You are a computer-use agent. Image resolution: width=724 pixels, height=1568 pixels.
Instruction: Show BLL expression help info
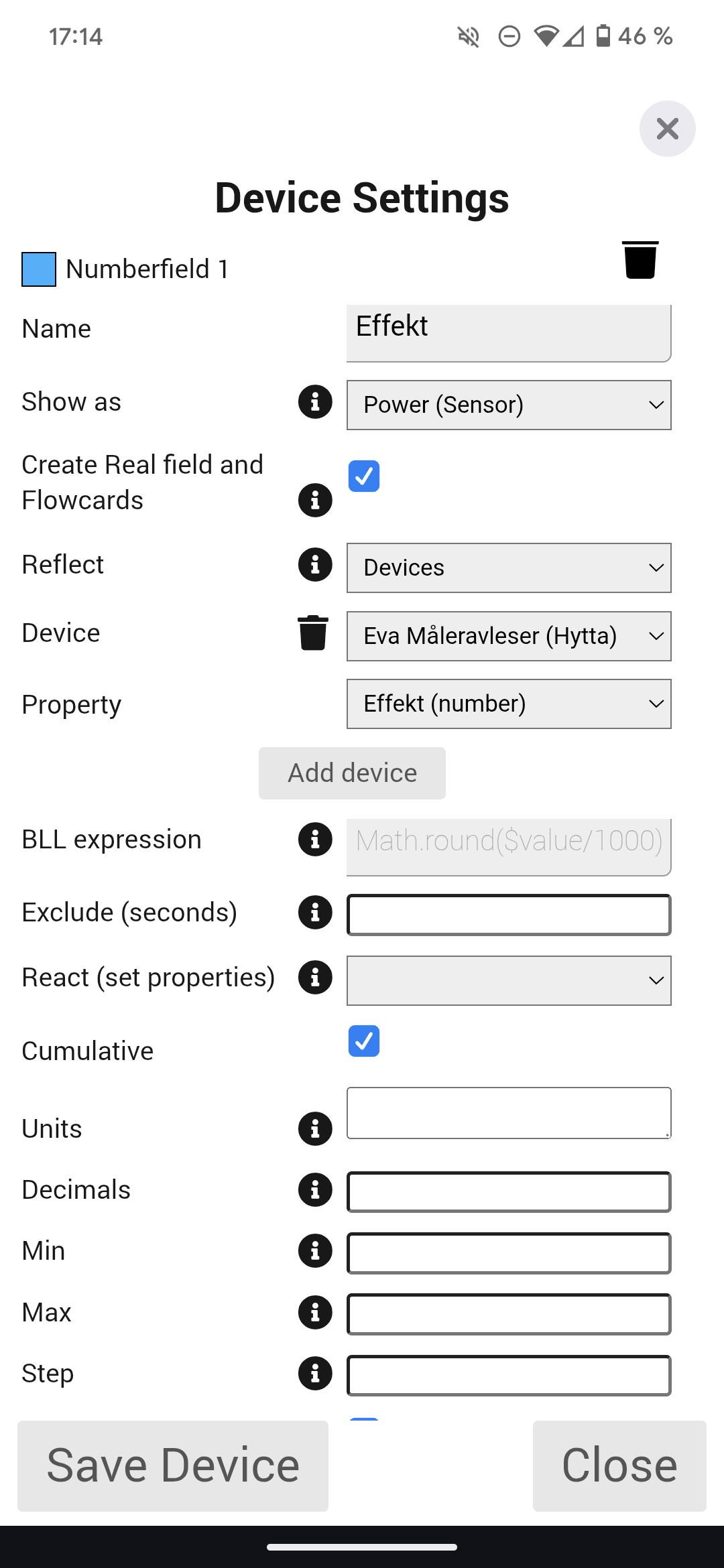pos(315,840)
